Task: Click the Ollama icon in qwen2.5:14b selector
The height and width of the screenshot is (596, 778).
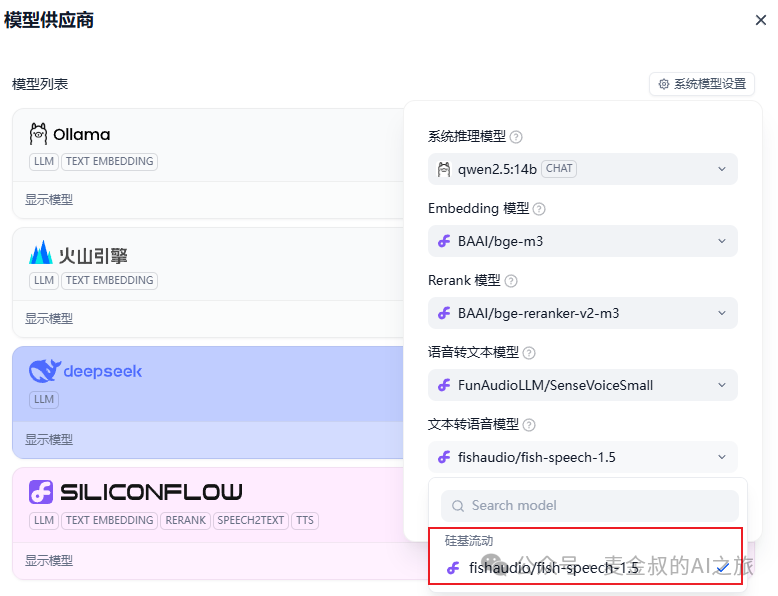Action: (444, 169)
